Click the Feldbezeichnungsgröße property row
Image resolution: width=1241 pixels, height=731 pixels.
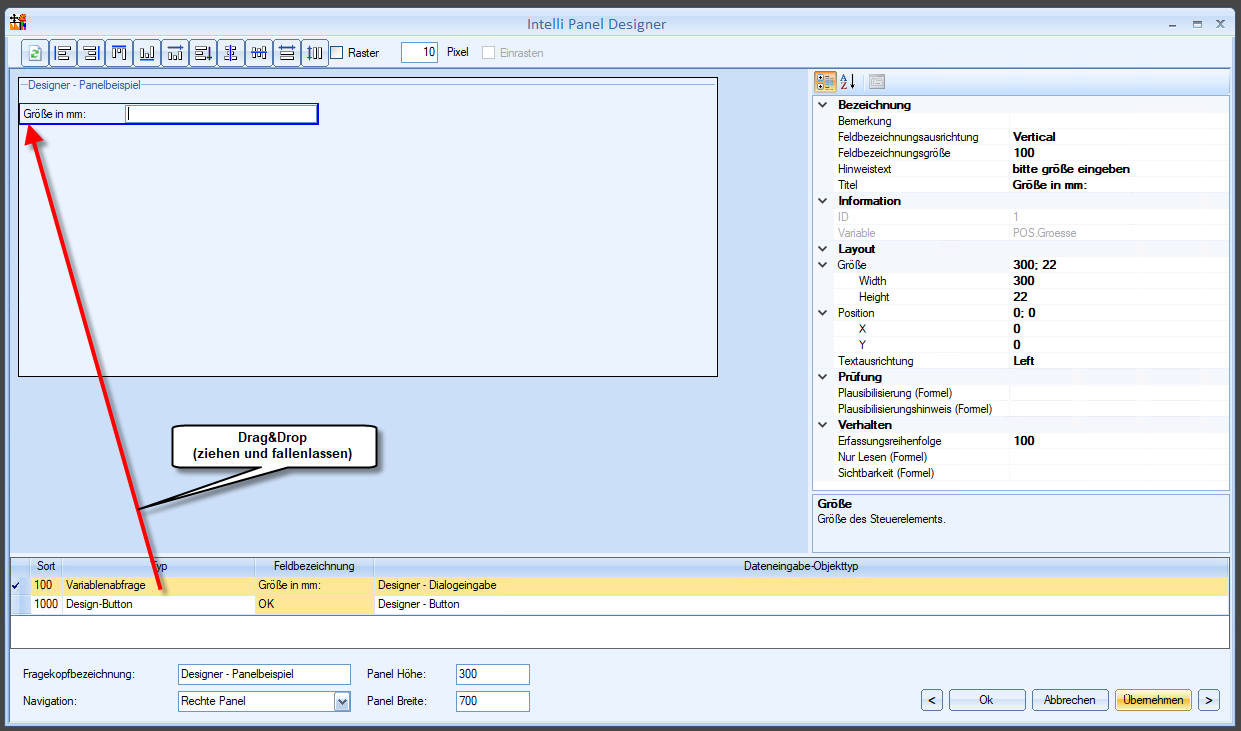coord(1022,153)
